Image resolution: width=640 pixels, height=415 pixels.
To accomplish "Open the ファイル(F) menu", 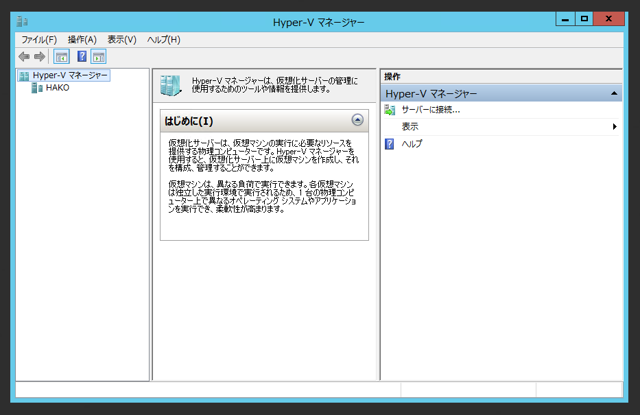I will [39, 40].
